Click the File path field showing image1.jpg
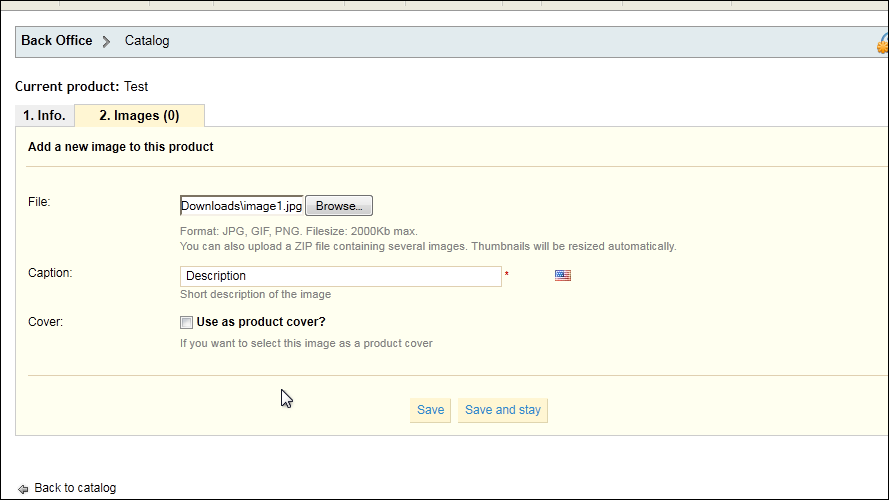The width and height of the screenshot is (889, 500). [x=242, y=206]
